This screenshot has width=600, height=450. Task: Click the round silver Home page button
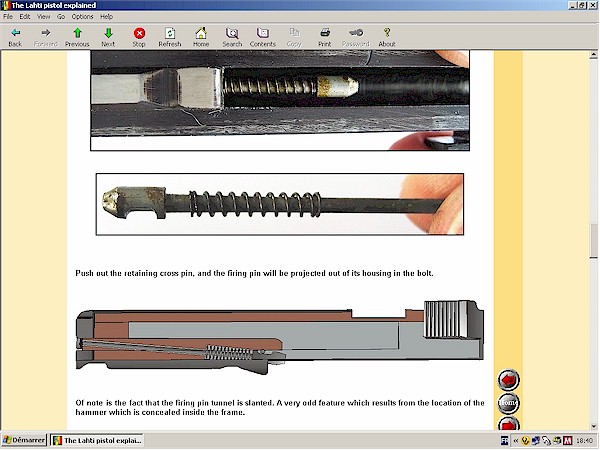(509, 403)
